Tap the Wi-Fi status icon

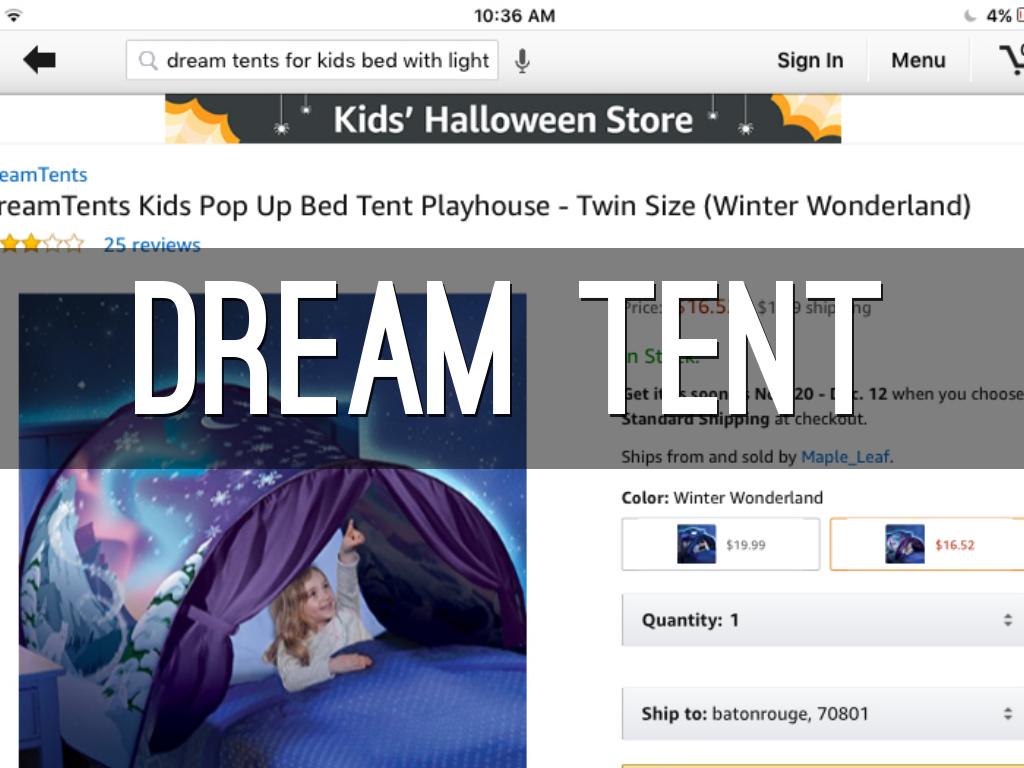point(12,16)
